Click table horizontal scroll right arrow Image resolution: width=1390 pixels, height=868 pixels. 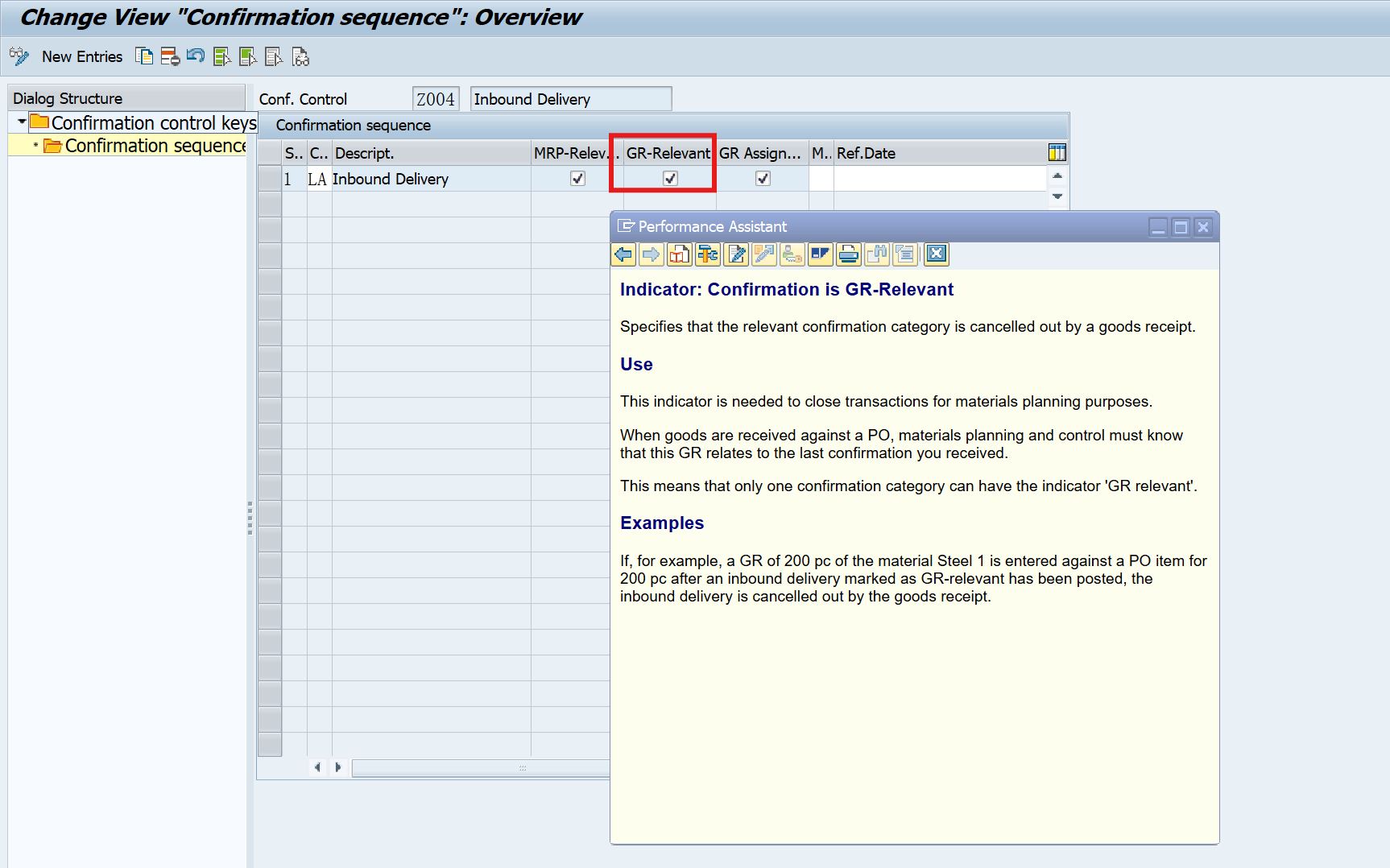click(x=338, y=767)
